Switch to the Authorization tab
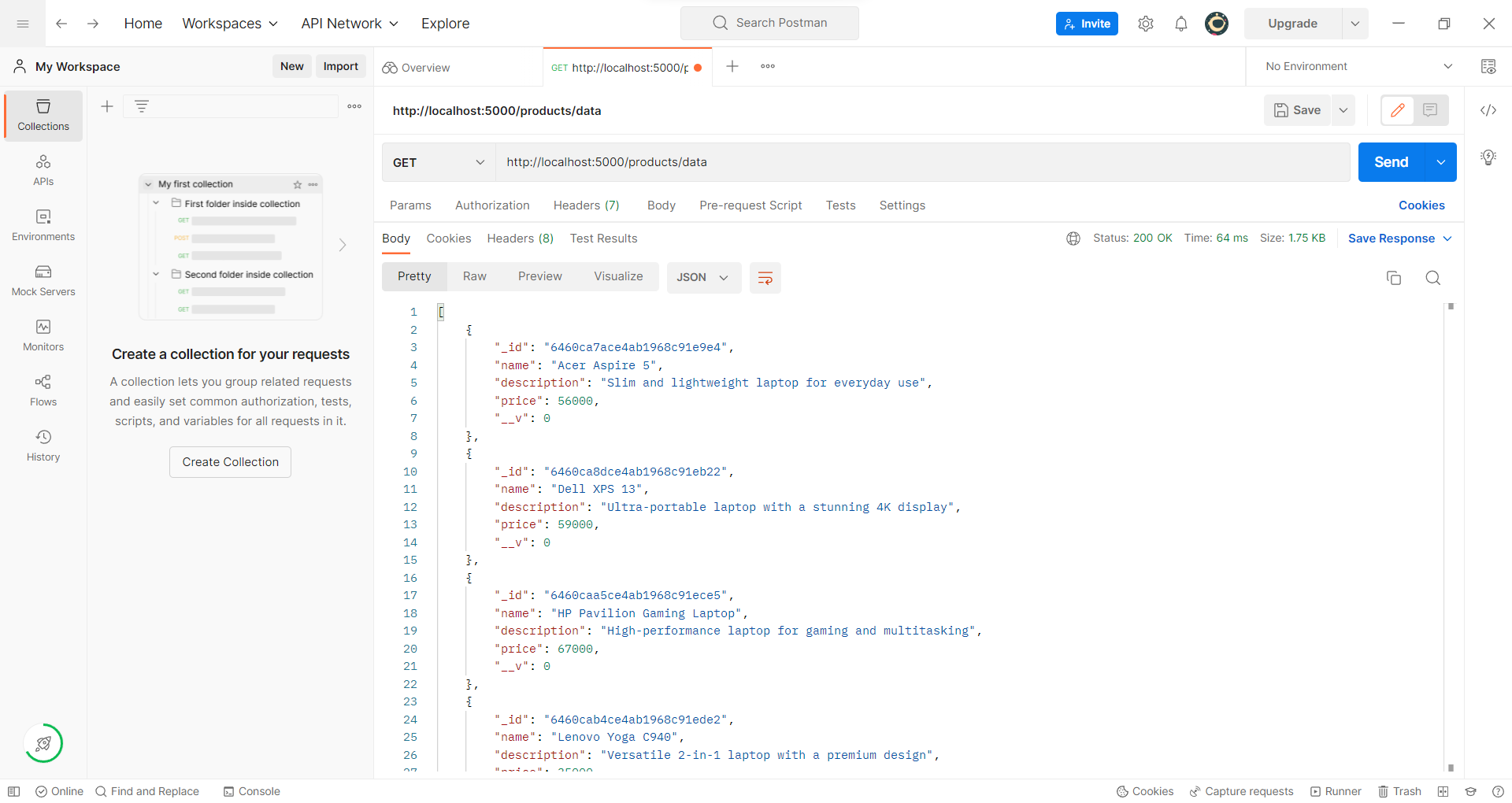The image size is (1512, 803). [492, 205]
